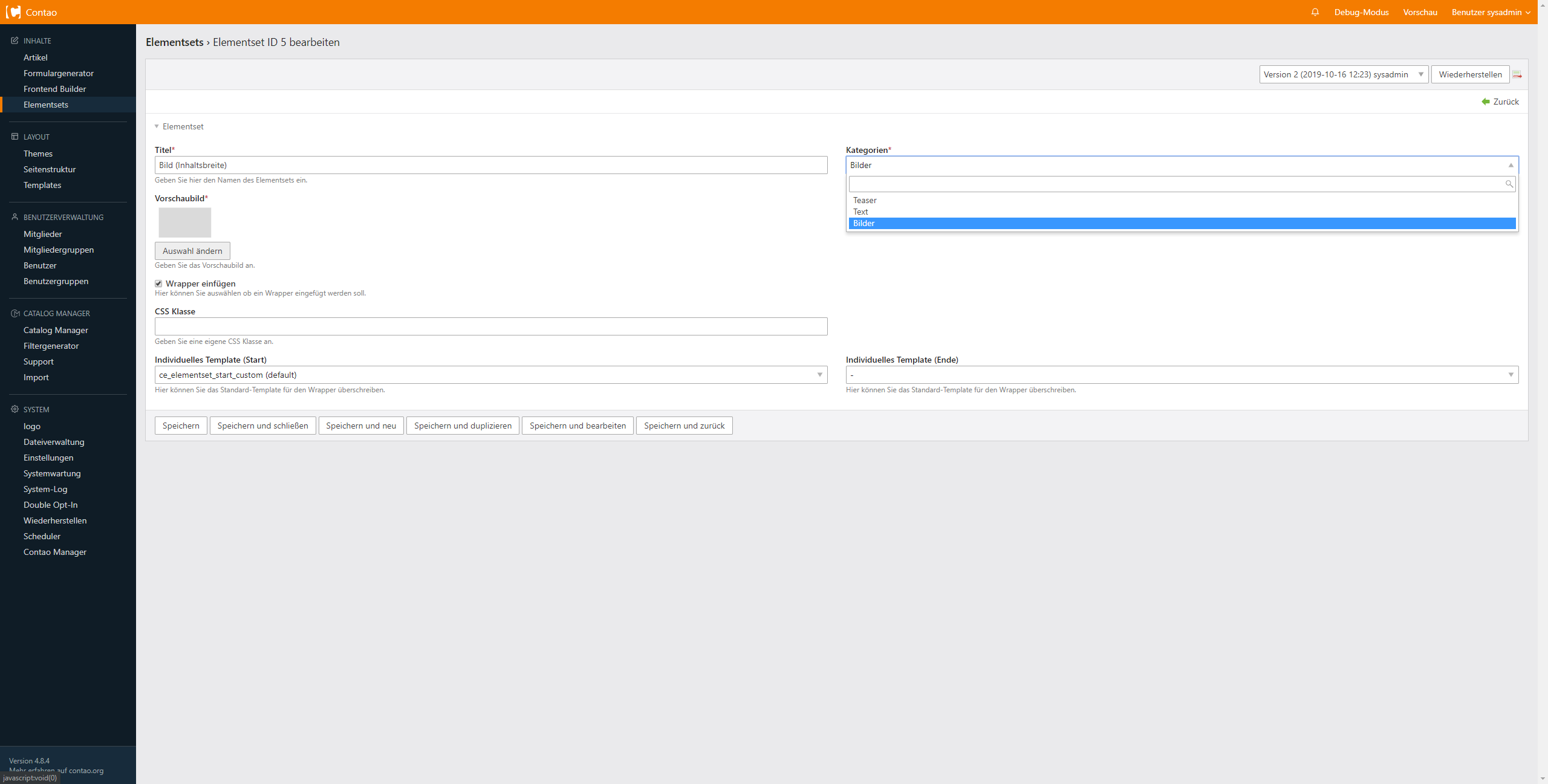
Task: Click the Benutzerverwaltung user icon
Action: (15, 217)
